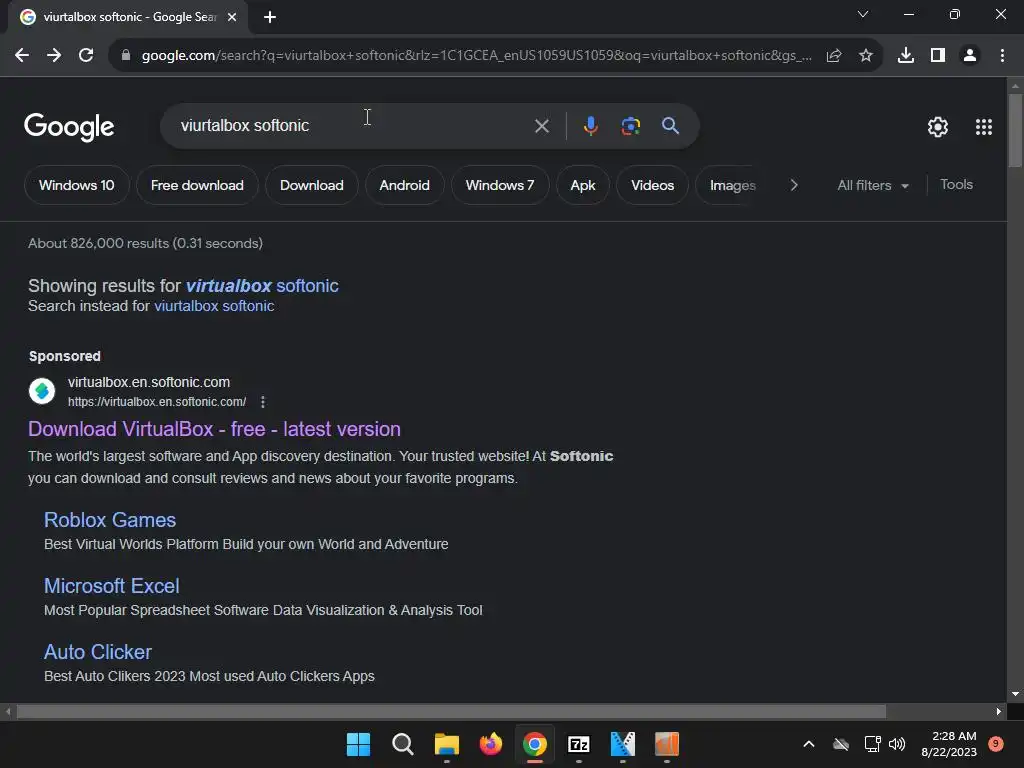Open Windows taskbar search
This screenshot has width=1024, height=768.
(x=402, y=744)
